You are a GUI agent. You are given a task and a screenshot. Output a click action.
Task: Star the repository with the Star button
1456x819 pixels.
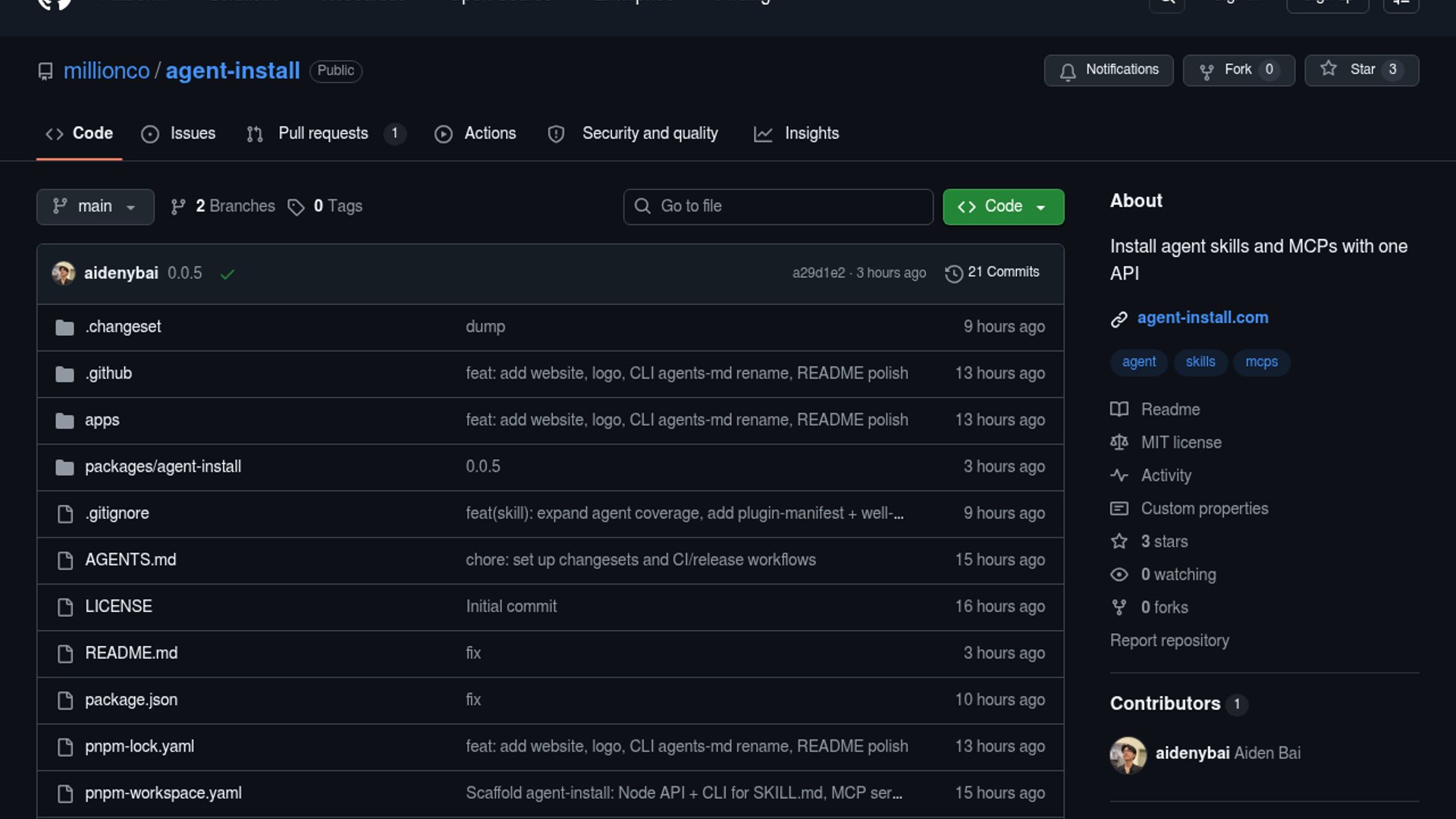pos(1362,70)
